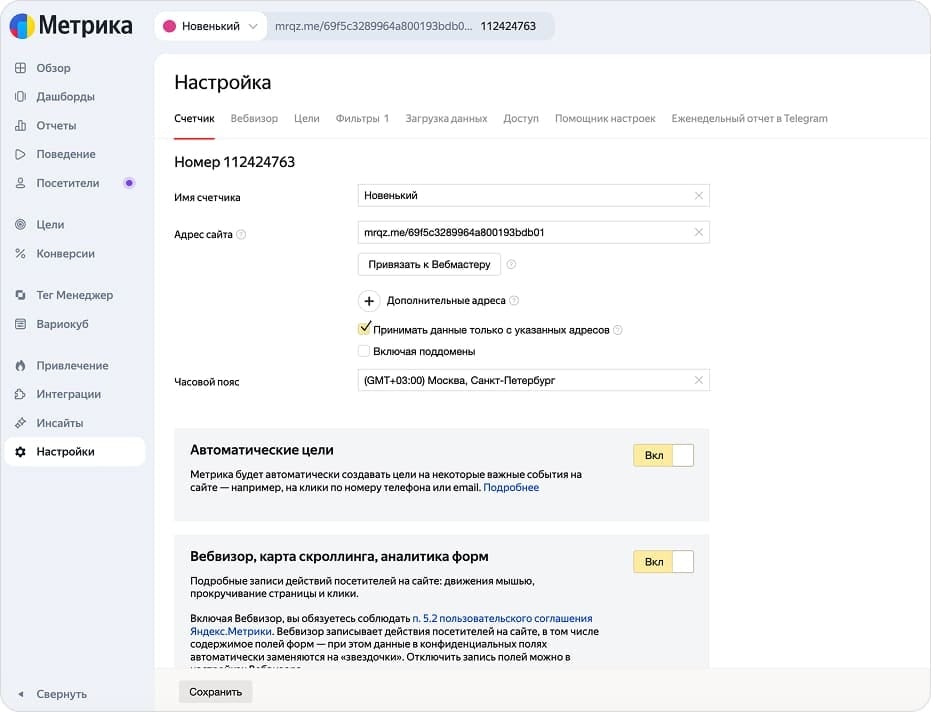Viewport: 931px width, 712px height.
Task: Add address with the plus button
Action: coord(369,301)
